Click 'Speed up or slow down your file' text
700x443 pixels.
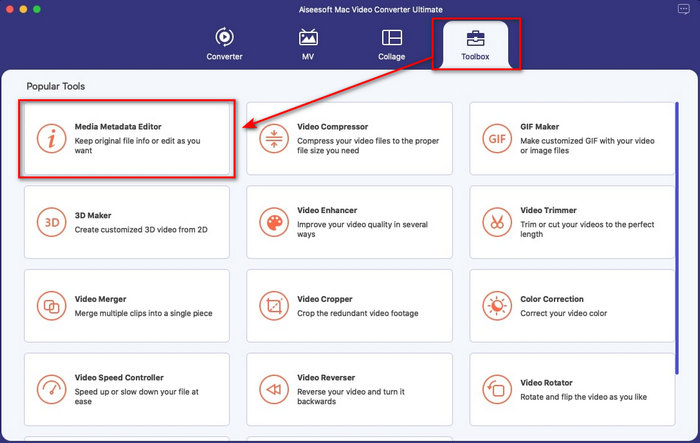137,397
